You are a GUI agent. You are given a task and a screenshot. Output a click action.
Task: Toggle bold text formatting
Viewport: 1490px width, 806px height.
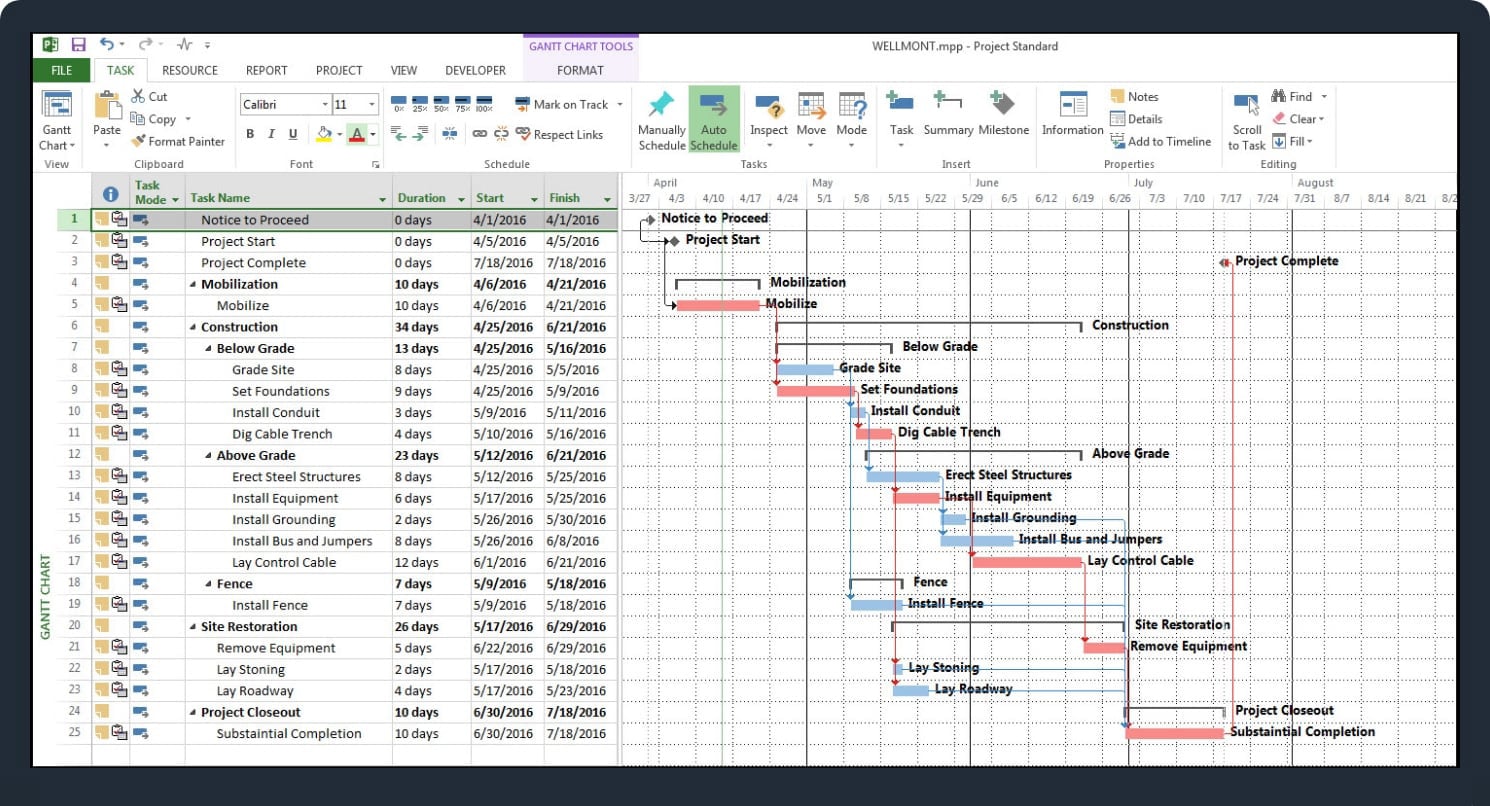point(250,134)
